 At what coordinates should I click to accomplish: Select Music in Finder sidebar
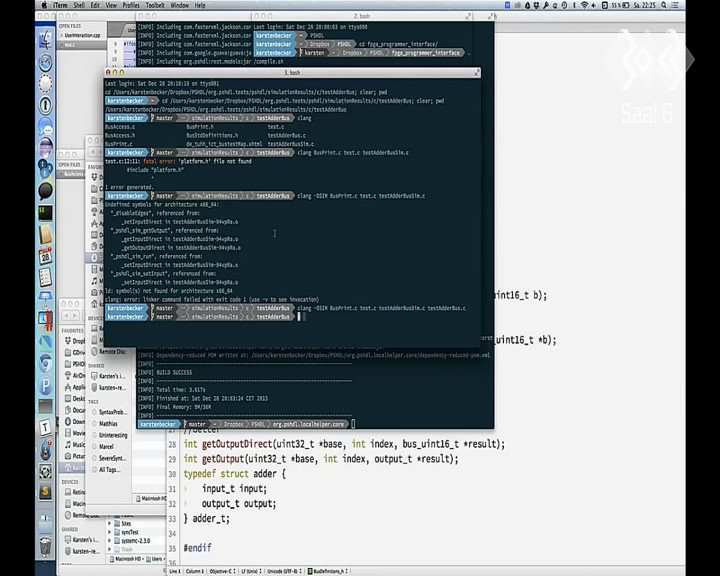click(75, 444)
